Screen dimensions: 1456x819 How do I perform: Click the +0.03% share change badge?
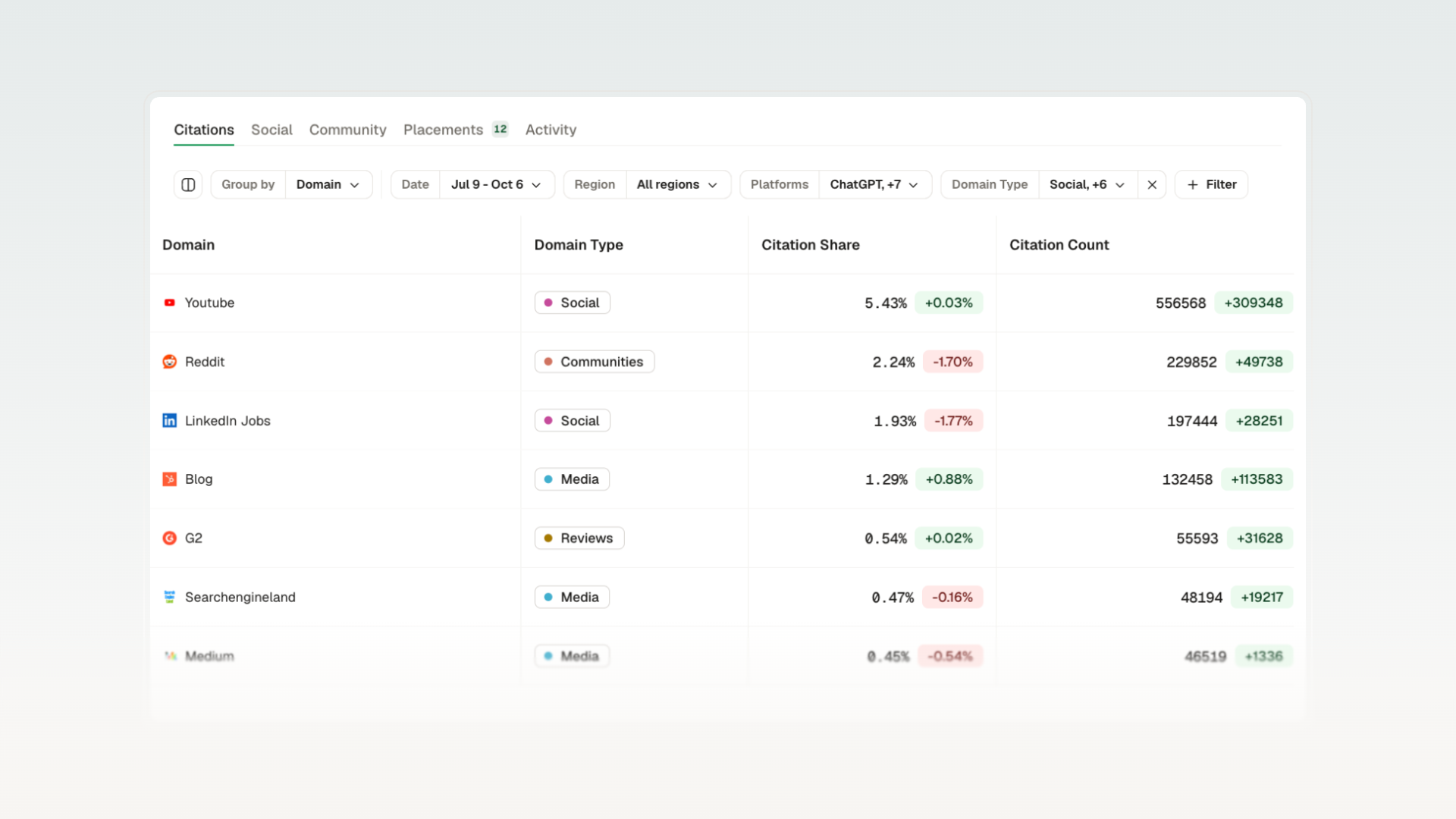click(949, 303)
